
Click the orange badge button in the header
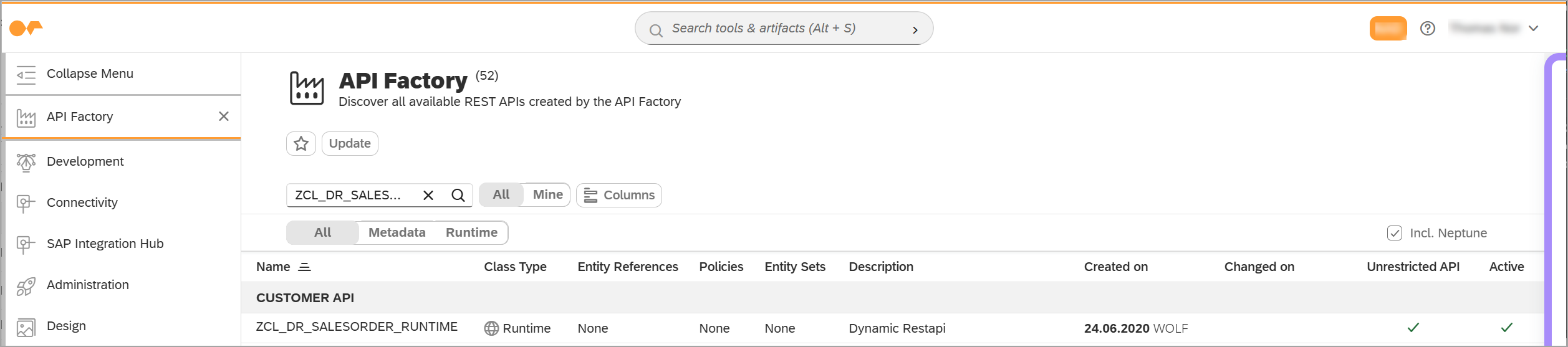1388,28
